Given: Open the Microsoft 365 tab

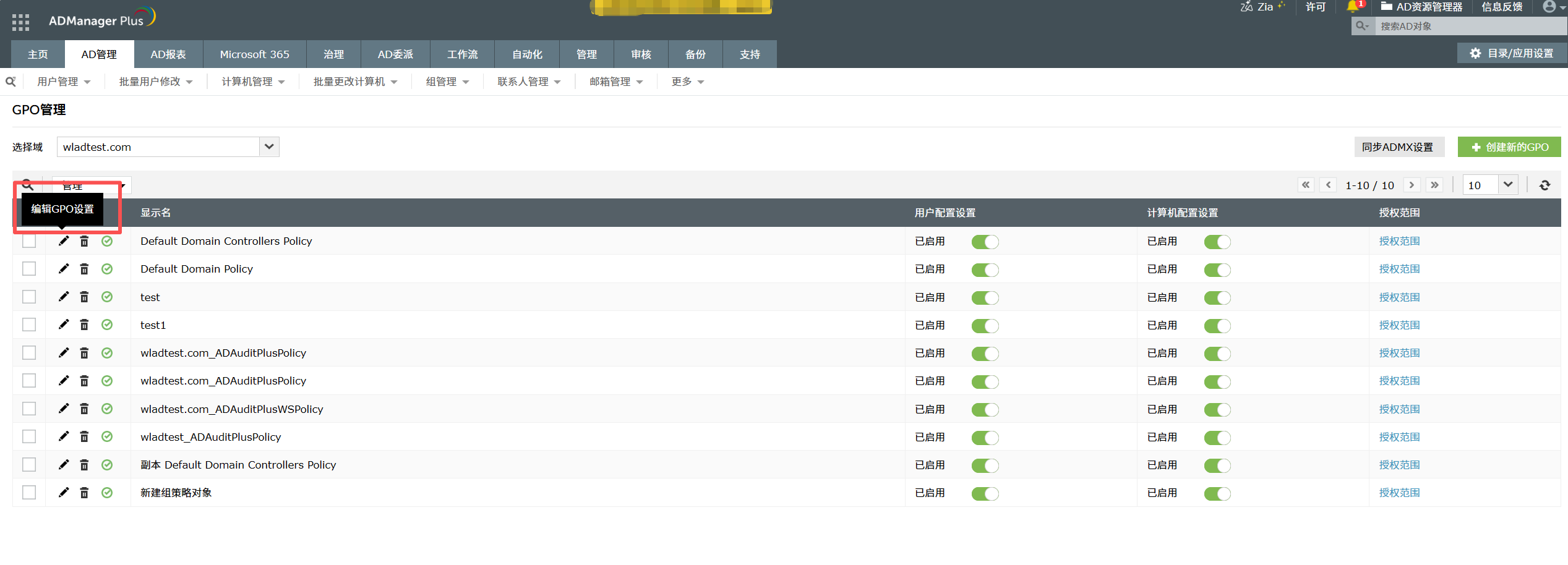Looking at the screenshot, I should 254,54.
